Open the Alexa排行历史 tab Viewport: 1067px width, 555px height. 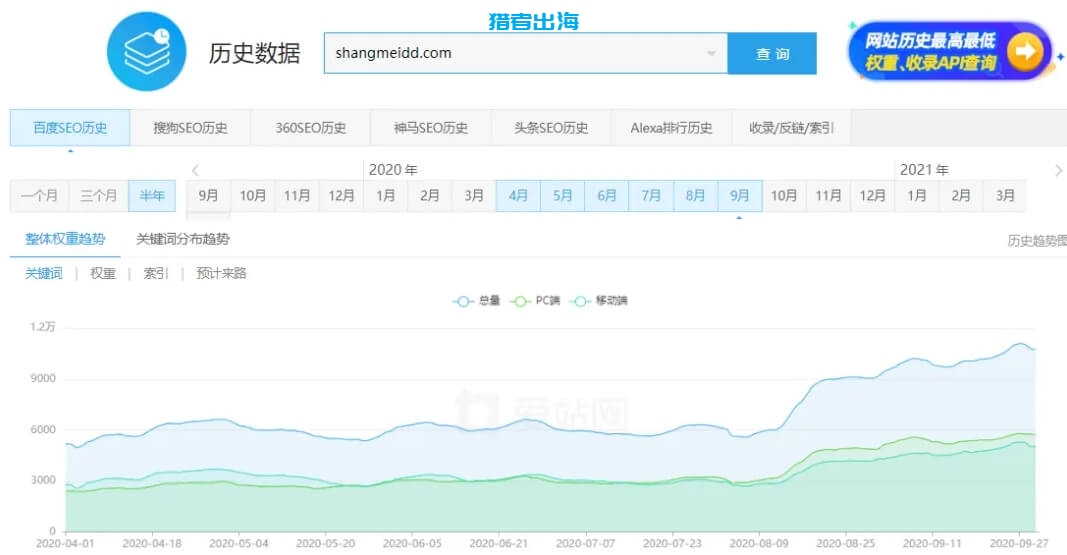[671, 127]
